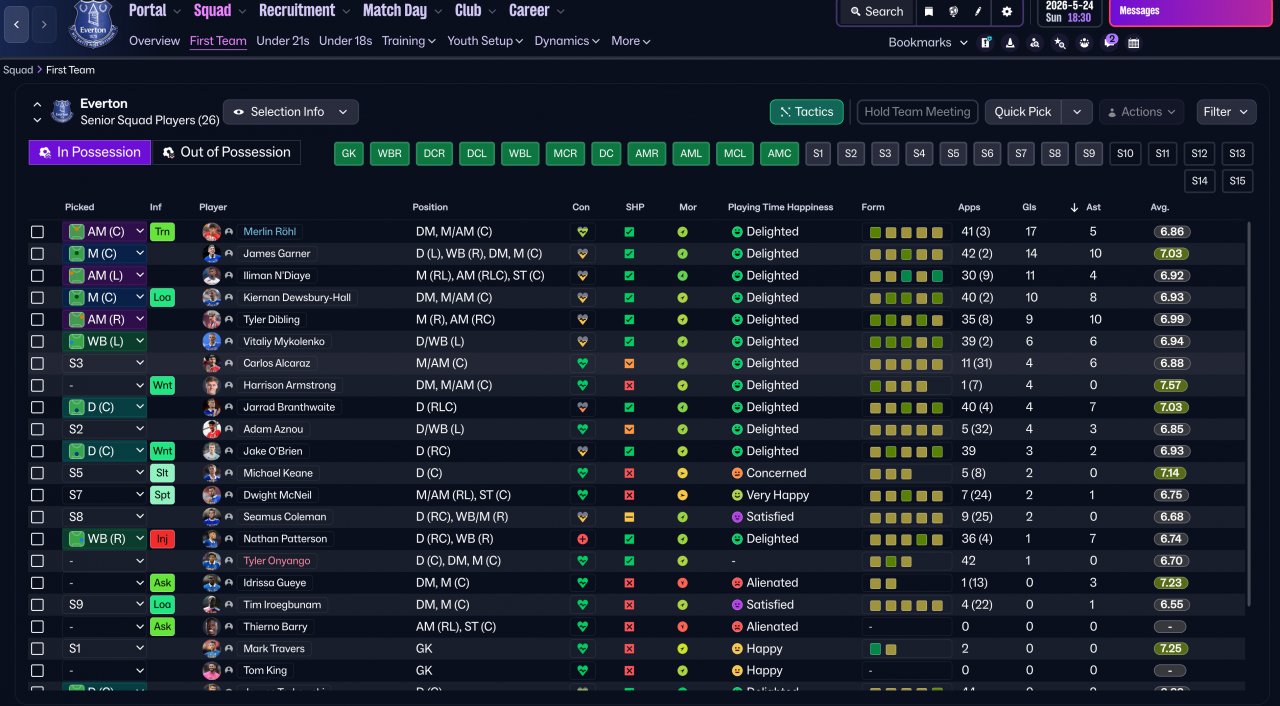Sort the table by the Ast column header
The image size is (1280, 706).
1093,207
